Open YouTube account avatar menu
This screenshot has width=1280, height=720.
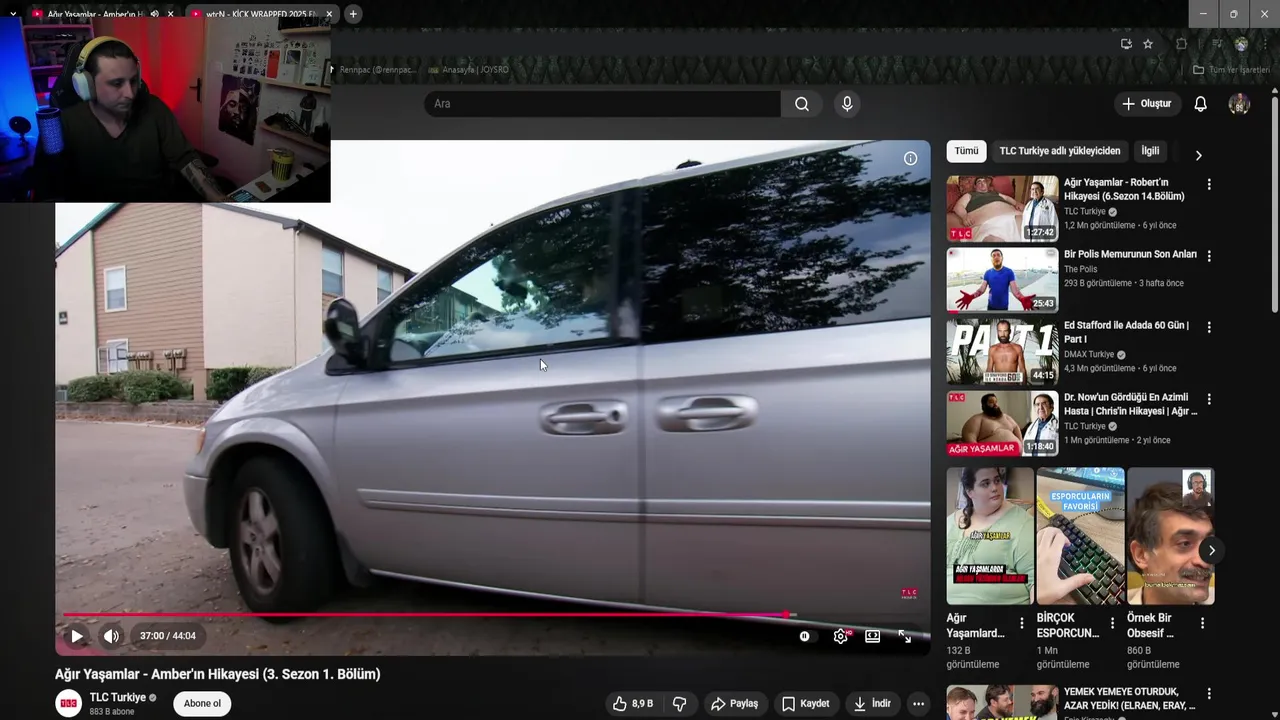coord(1239,104)
